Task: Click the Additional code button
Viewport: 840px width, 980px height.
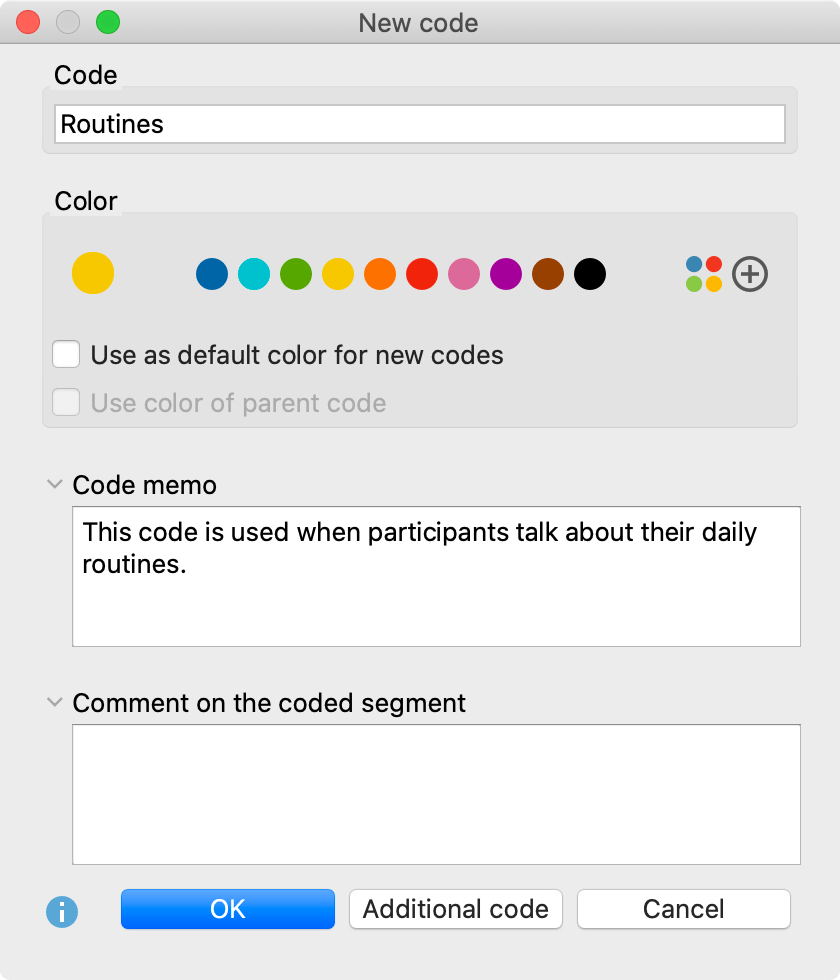Action: [x=456, y=909]
